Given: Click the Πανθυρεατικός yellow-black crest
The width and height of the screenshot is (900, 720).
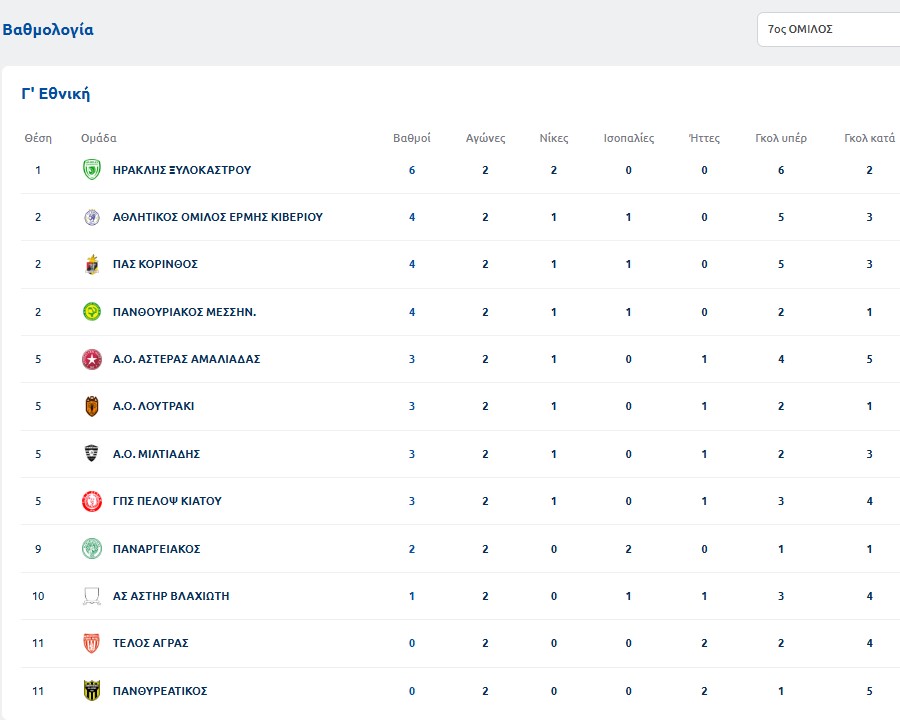Looking at the screenshot, I should (92, 691).
